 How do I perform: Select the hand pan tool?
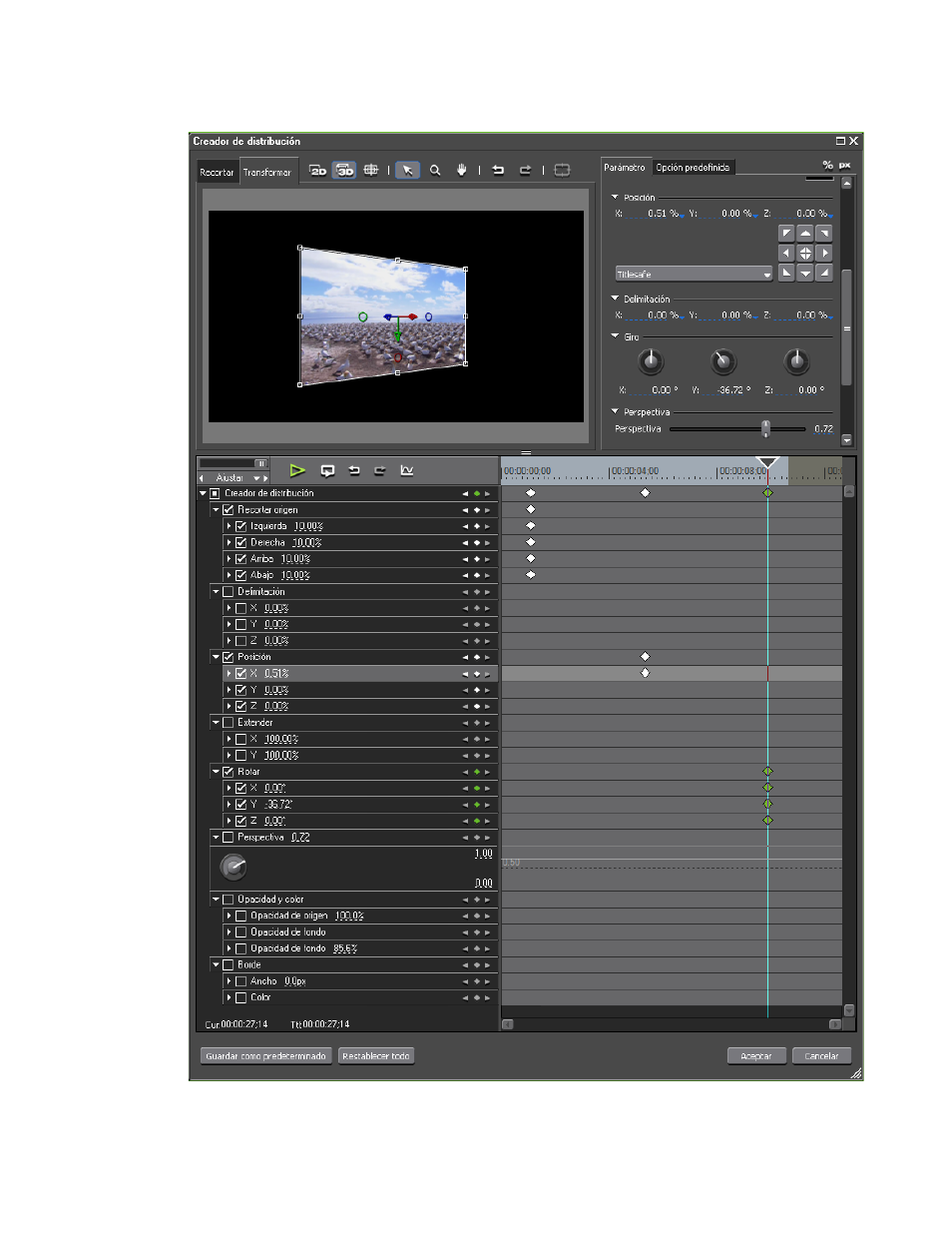[462, 170]
